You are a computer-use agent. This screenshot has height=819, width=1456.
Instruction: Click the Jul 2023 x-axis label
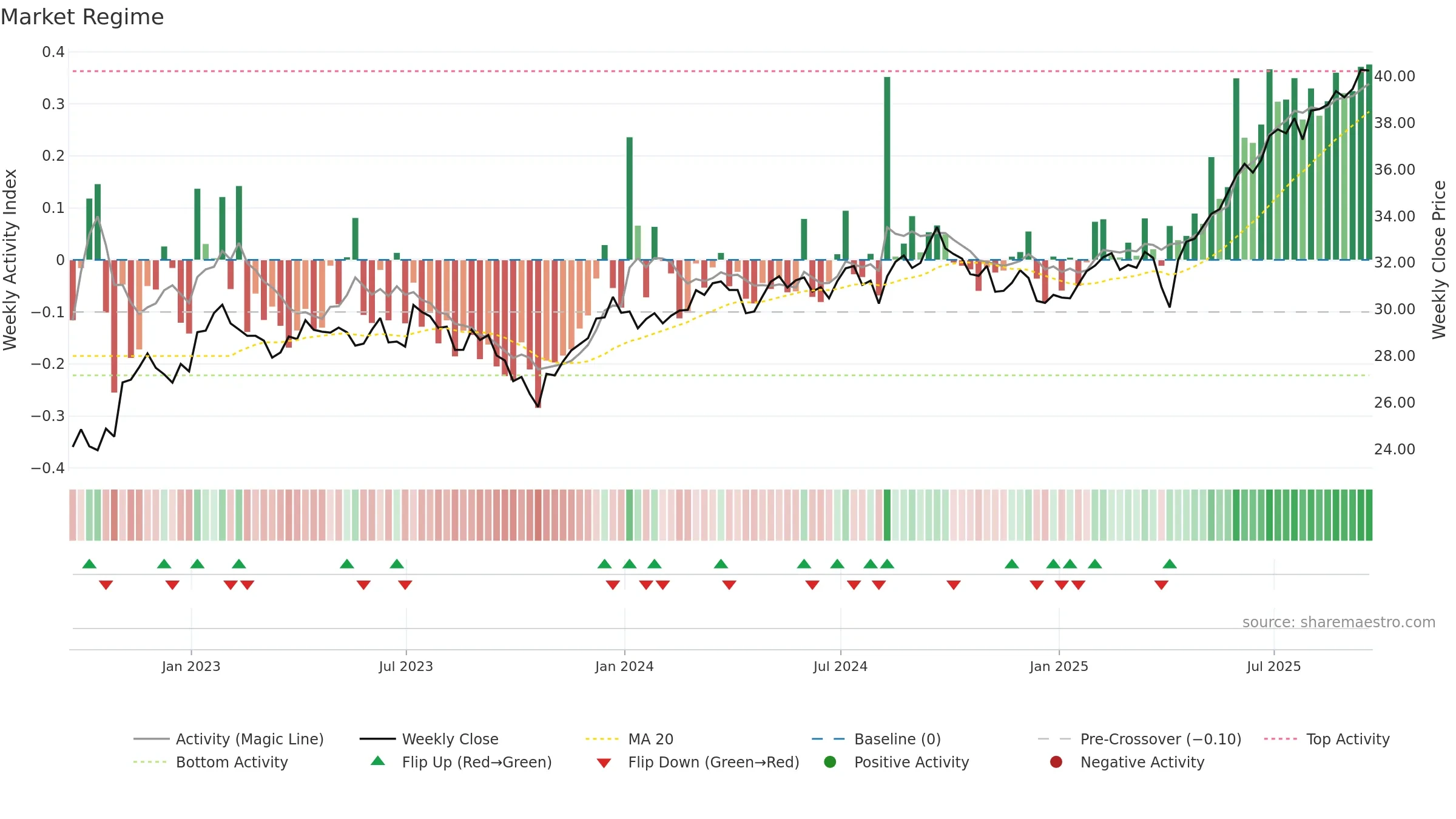pos(406,666)
